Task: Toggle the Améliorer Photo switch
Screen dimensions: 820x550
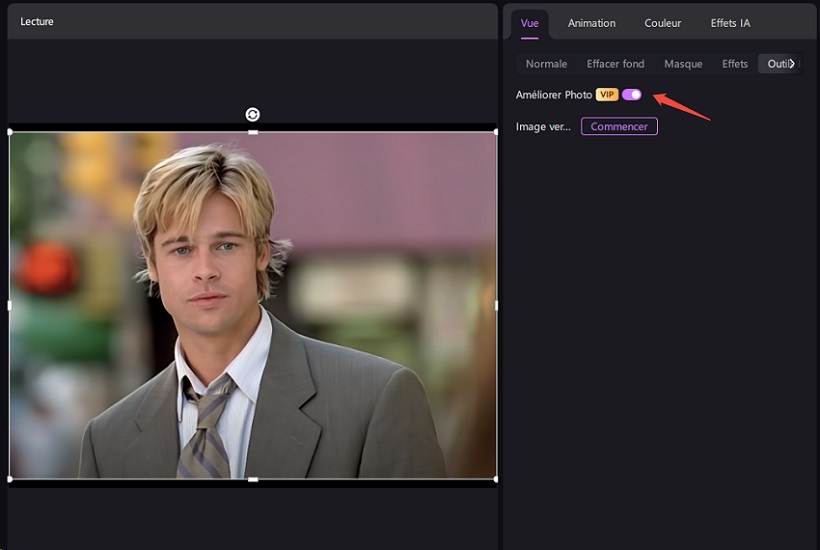Action: [631, 95]
